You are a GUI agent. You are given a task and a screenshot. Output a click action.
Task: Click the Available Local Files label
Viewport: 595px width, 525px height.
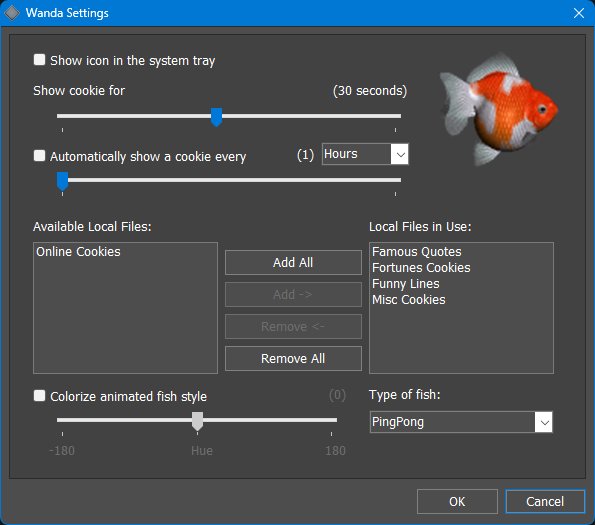pos(92,226)
